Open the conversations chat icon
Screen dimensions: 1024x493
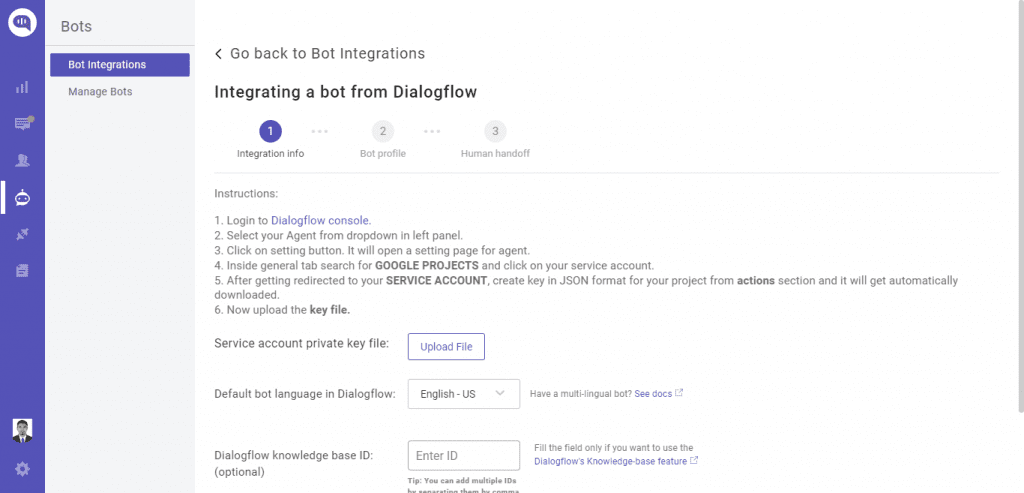[x=24, y=123]
